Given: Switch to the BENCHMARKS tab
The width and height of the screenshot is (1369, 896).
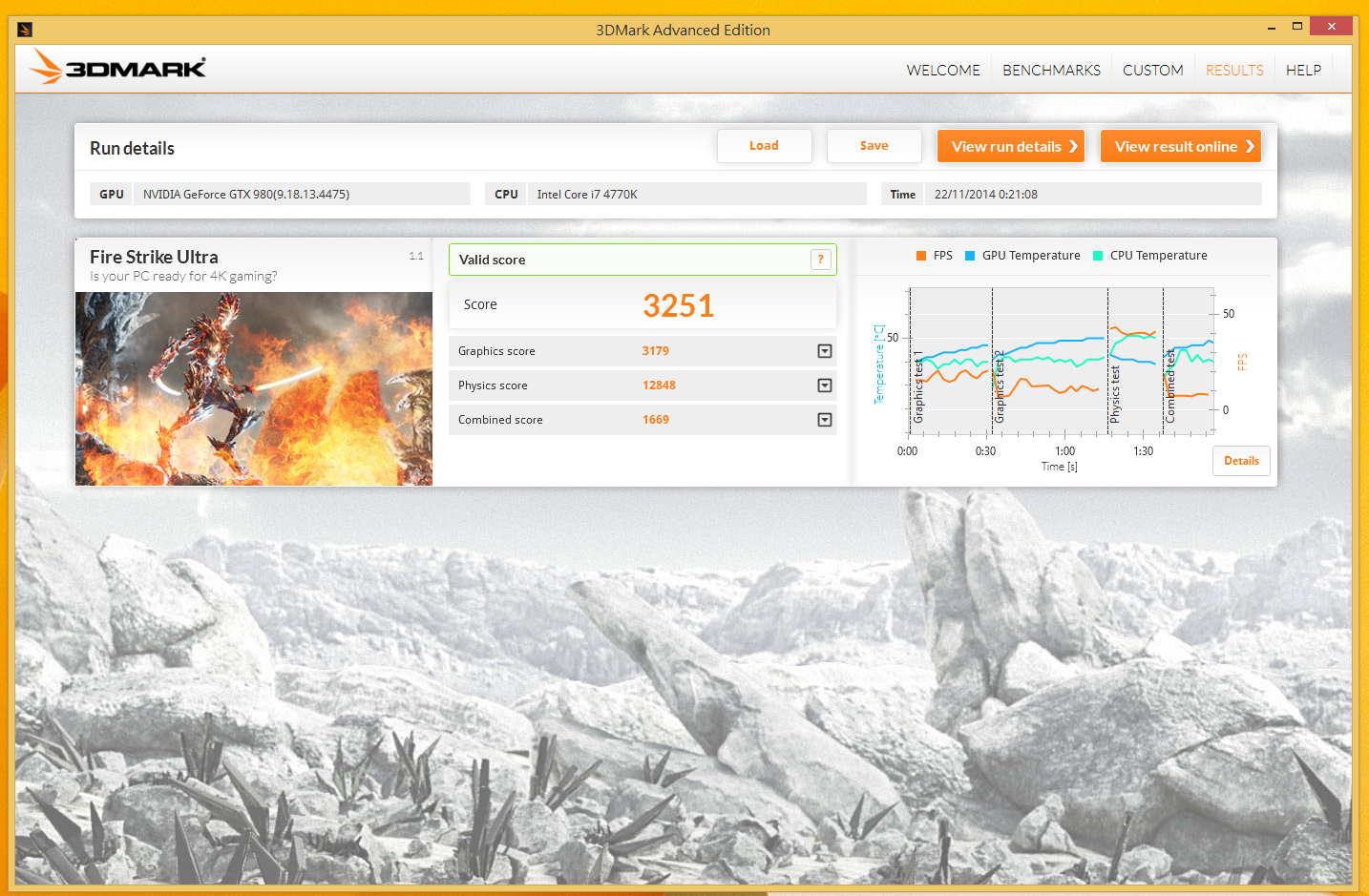Looking at the screenshot, I should click(1051, 70).
